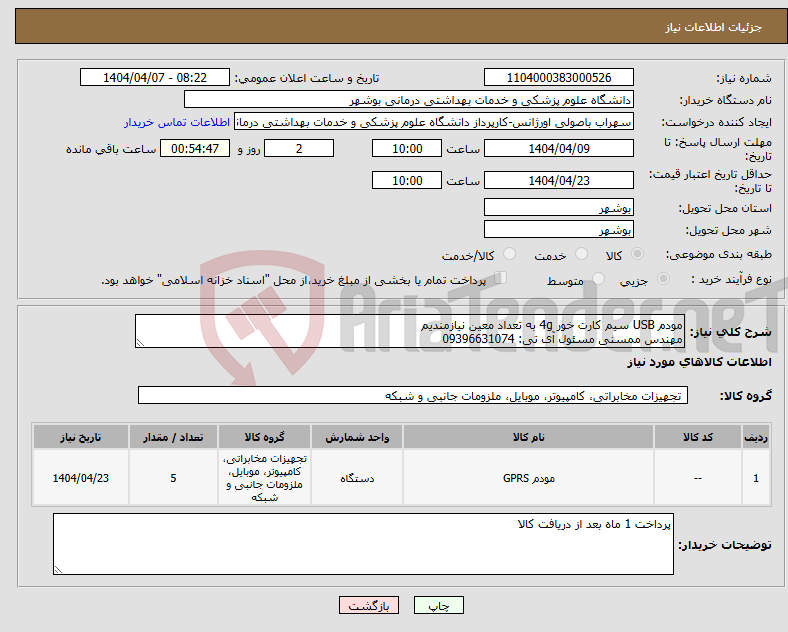
Task: Click the گروه کالا column header
Action: click(264, 437)
